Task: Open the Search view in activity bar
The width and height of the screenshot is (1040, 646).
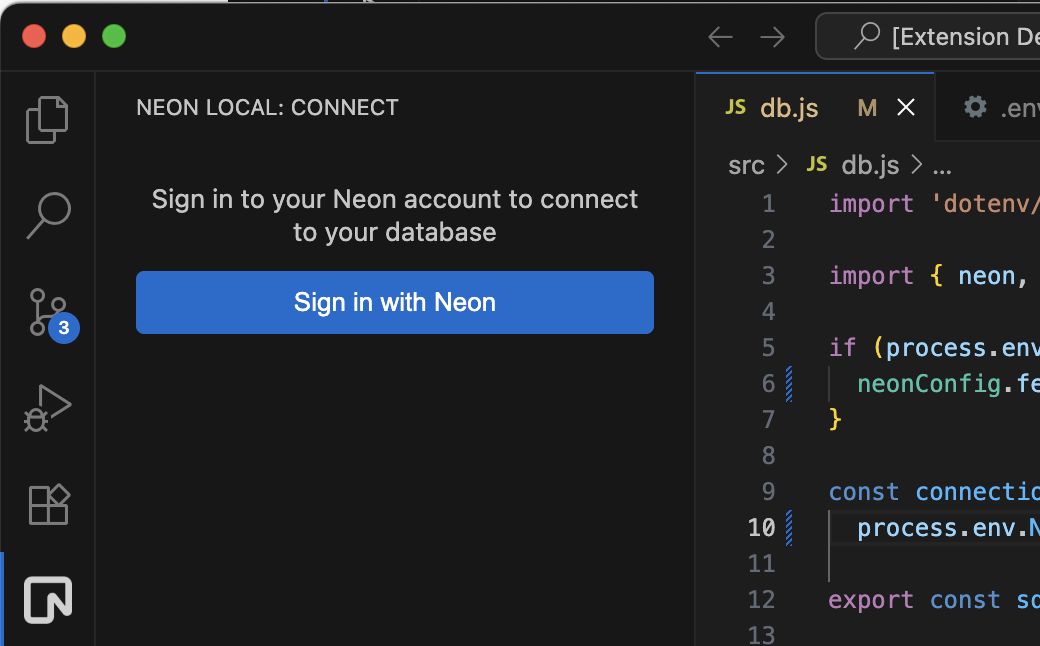Action: [48, 216]
